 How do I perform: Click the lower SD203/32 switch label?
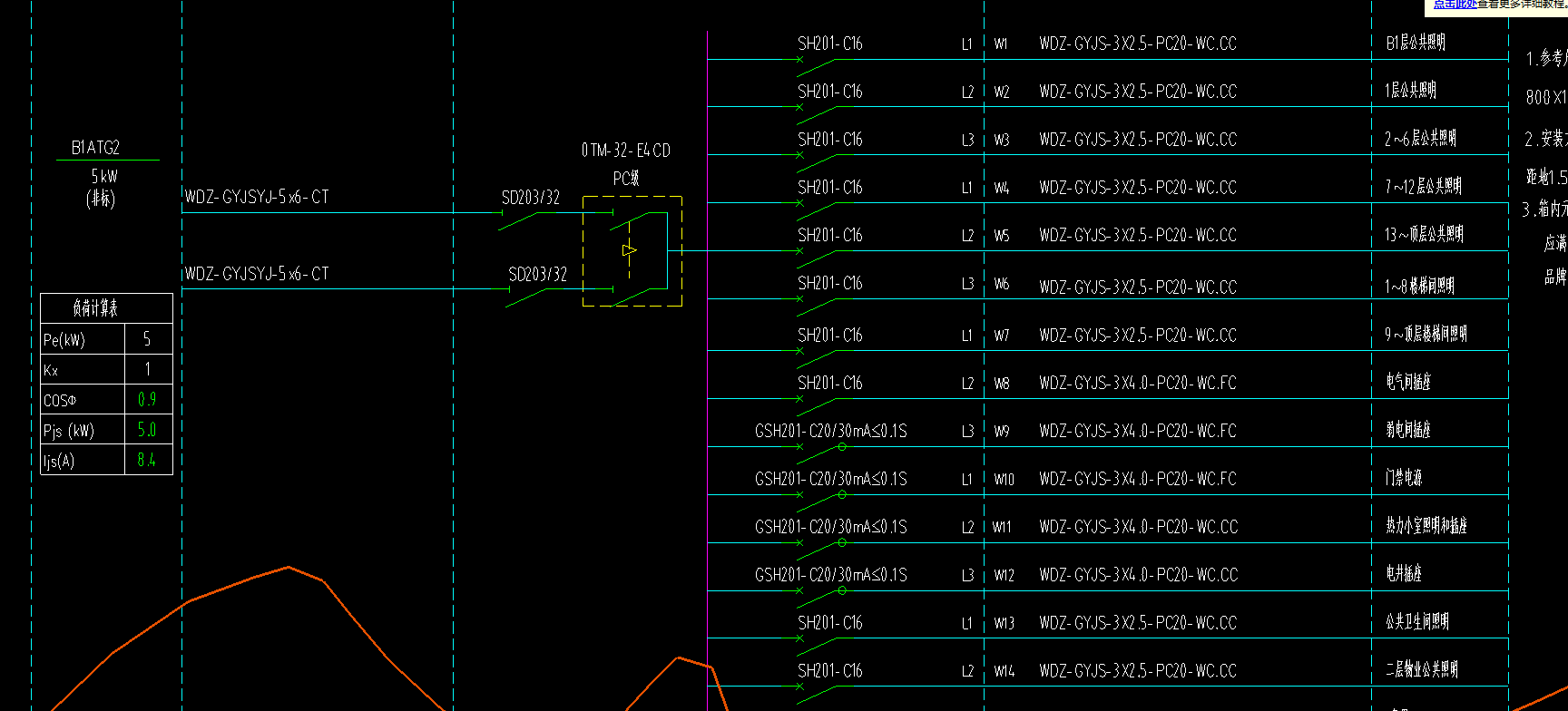(x=537, y=275)
